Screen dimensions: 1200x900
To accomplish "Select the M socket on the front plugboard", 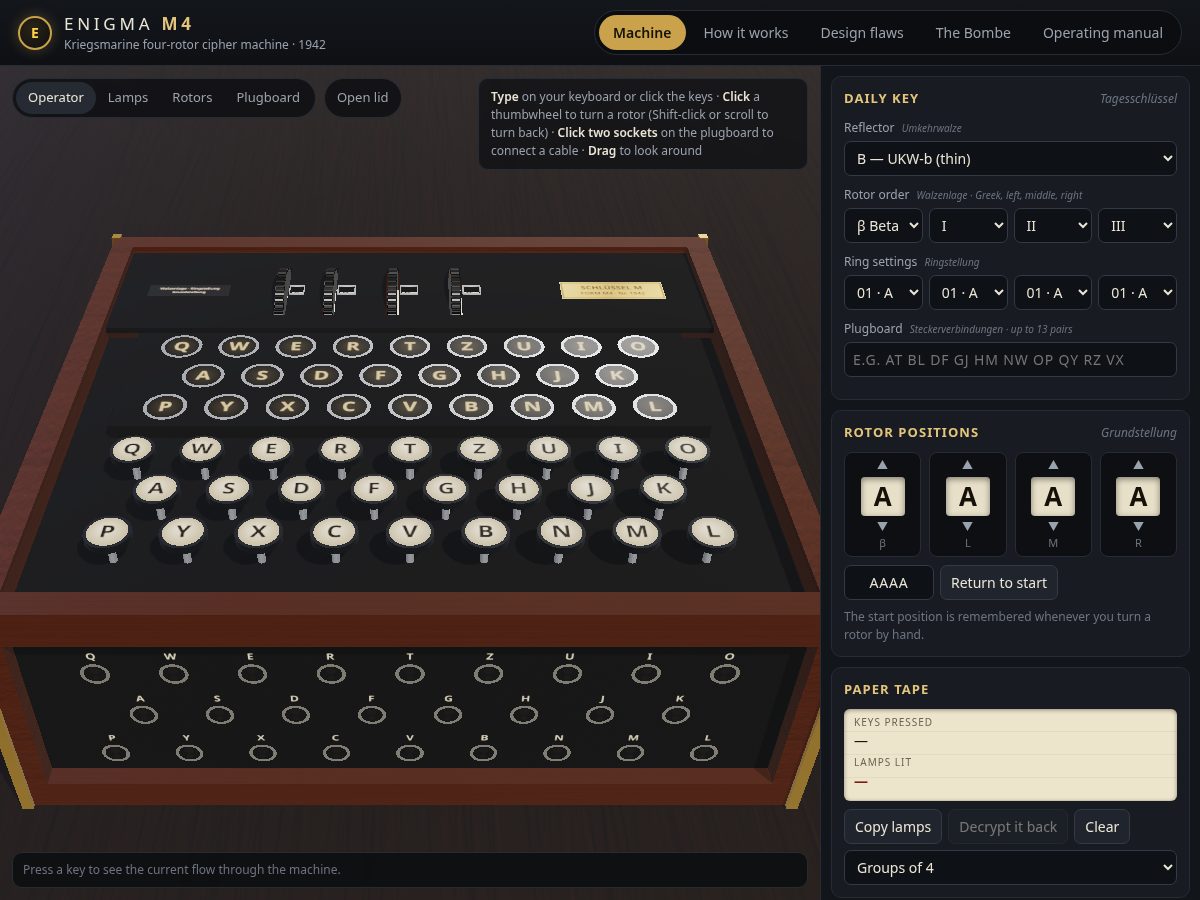I will (630, 753).
